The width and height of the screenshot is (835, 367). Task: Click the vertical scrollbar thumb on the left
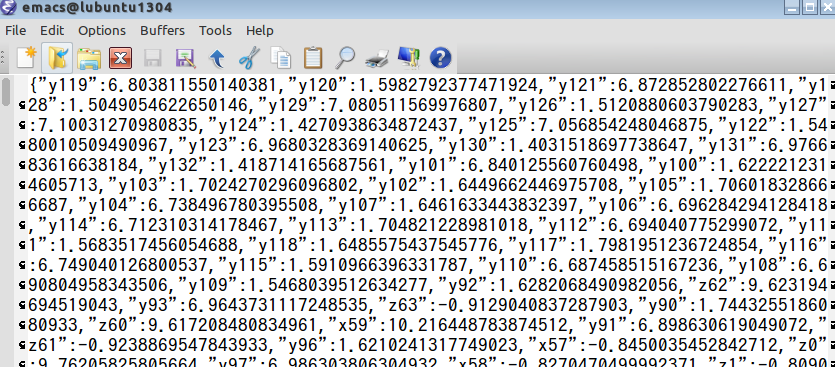6,92
